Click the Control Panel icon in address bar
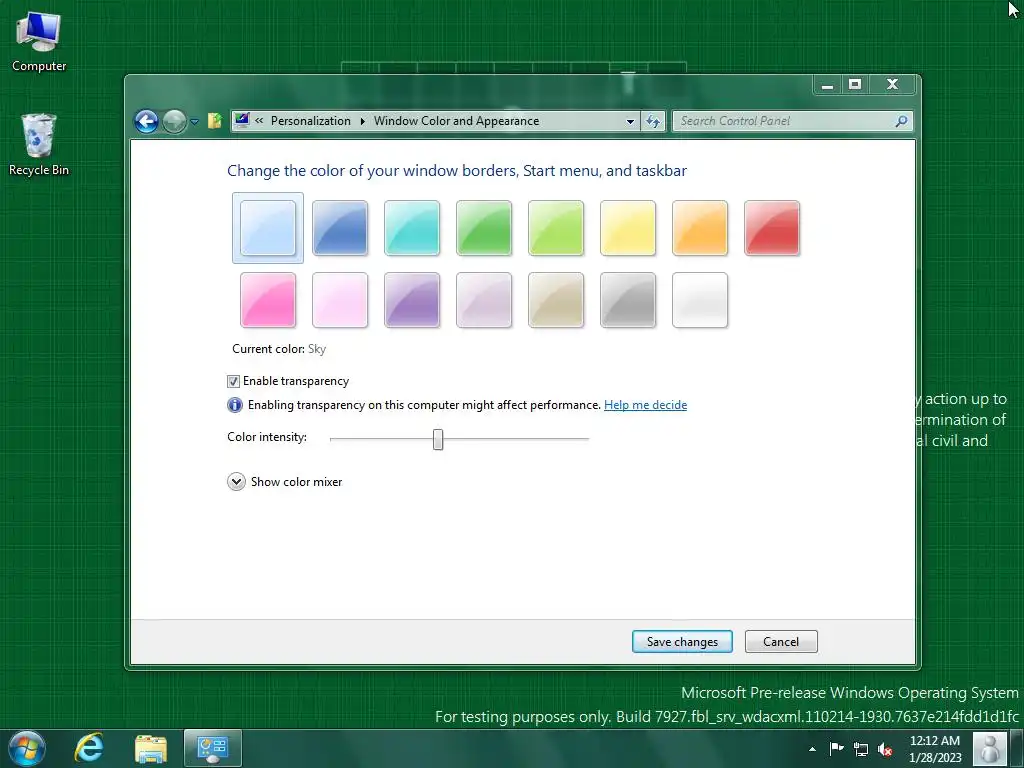Viewport: 1024px width, 768px height. tap(242, 120)
